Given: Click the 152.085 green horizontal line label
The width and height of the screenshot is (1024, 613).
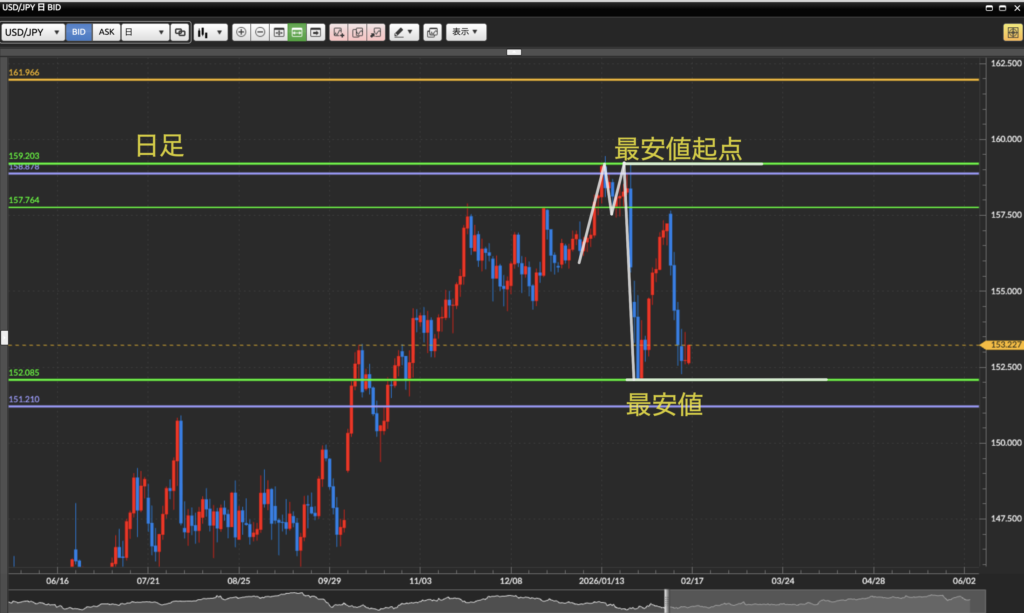Looking at the screenshot, I should [x=24, y=373].
